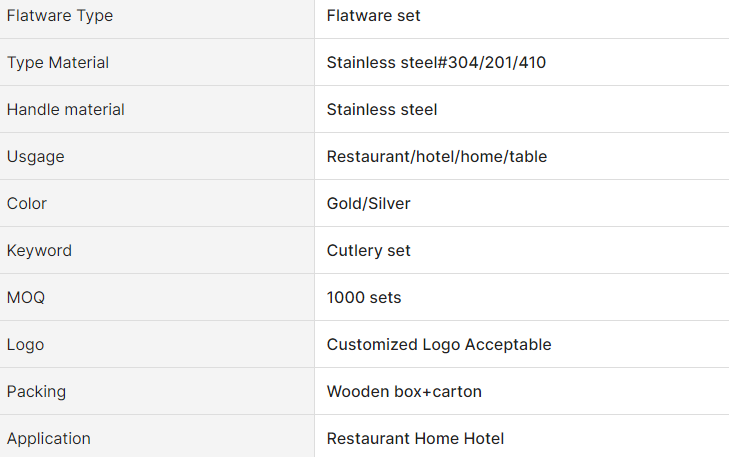
Task: Click the '1000 sets' value
Action: (x=364, y=298)
